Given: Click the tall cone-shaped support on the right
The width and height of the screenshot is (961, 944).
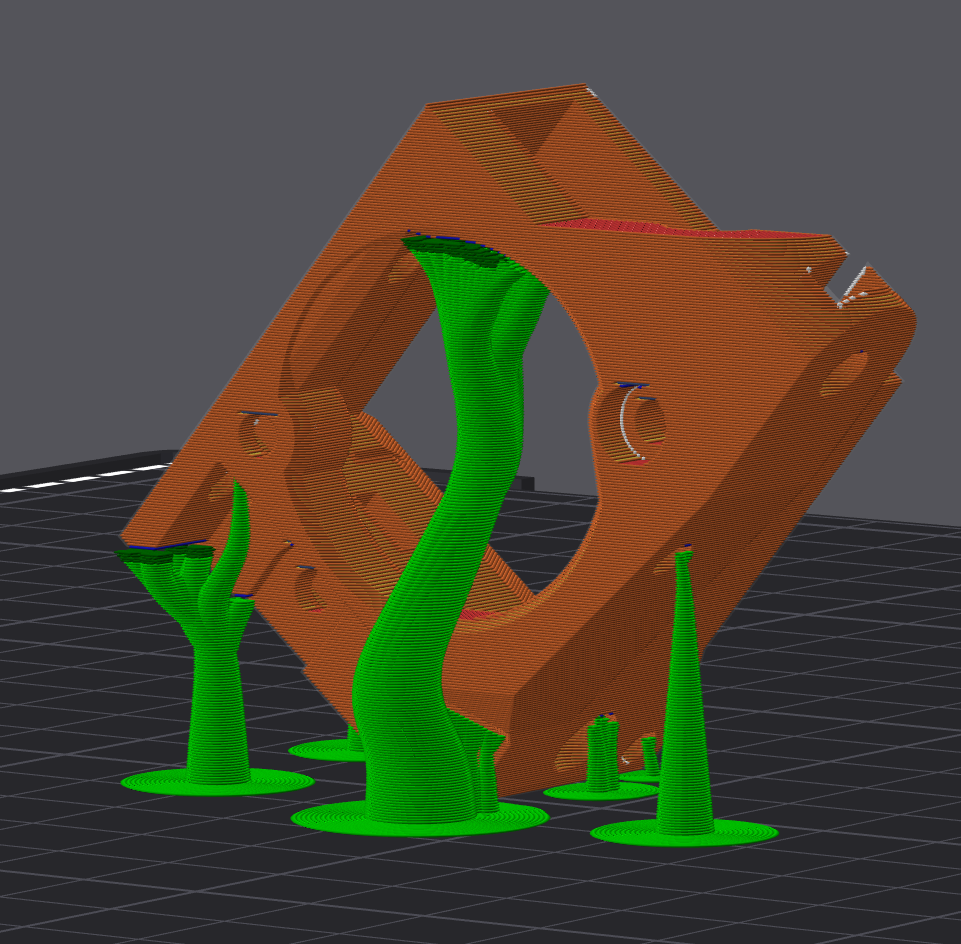Looking at the screenshot, I should [684, 720].
